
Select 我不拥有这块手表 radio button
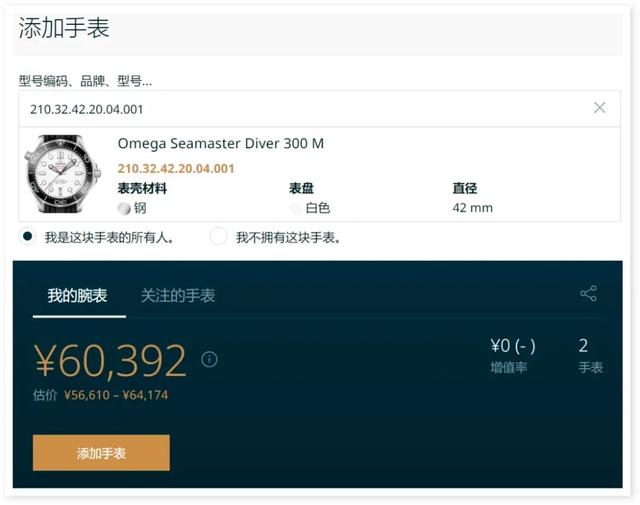pos(218,237)
